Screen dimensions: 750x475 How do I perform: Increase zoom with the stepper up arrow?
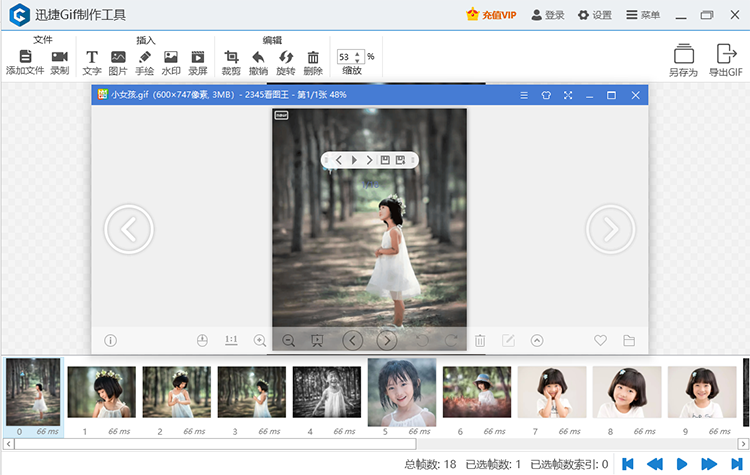357,54
